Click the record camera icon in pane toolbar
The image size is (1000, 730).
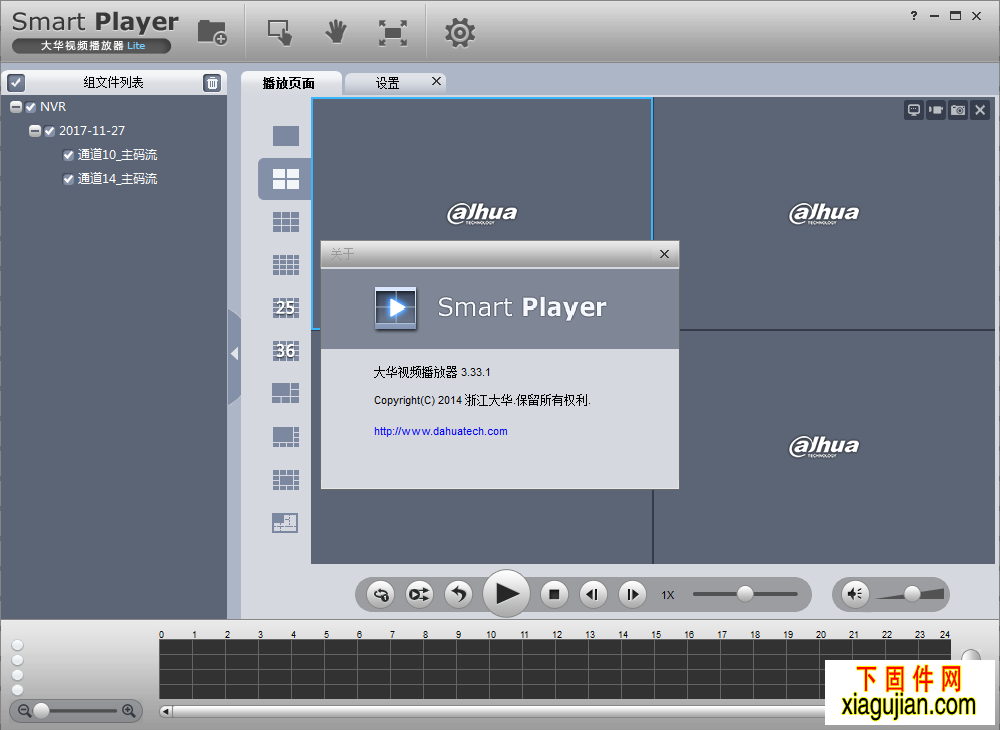tap(936, 110)
